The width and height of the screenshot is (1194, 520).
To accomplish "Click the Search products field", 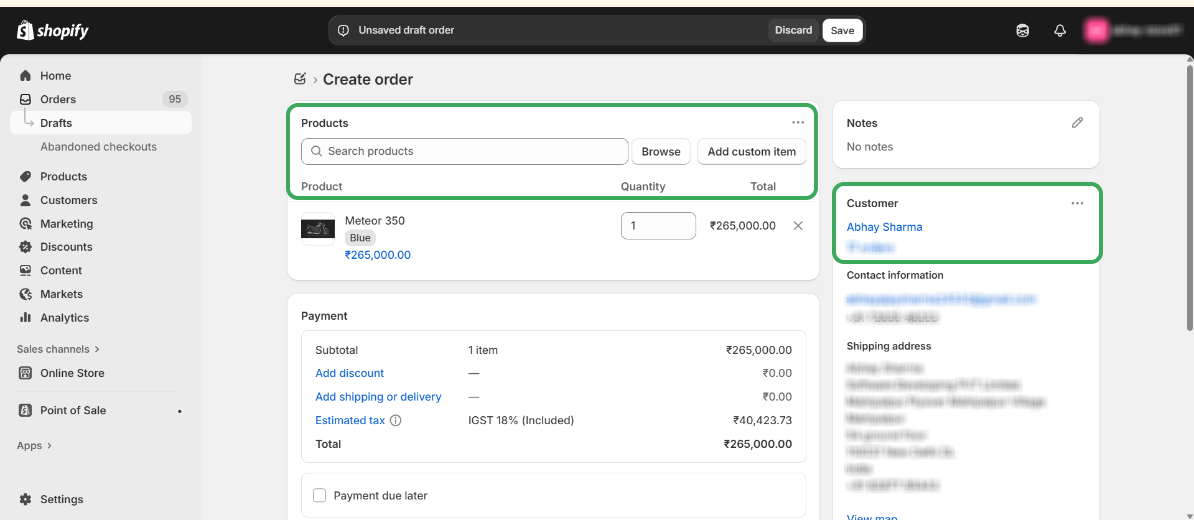I will (x=465, y=151).
